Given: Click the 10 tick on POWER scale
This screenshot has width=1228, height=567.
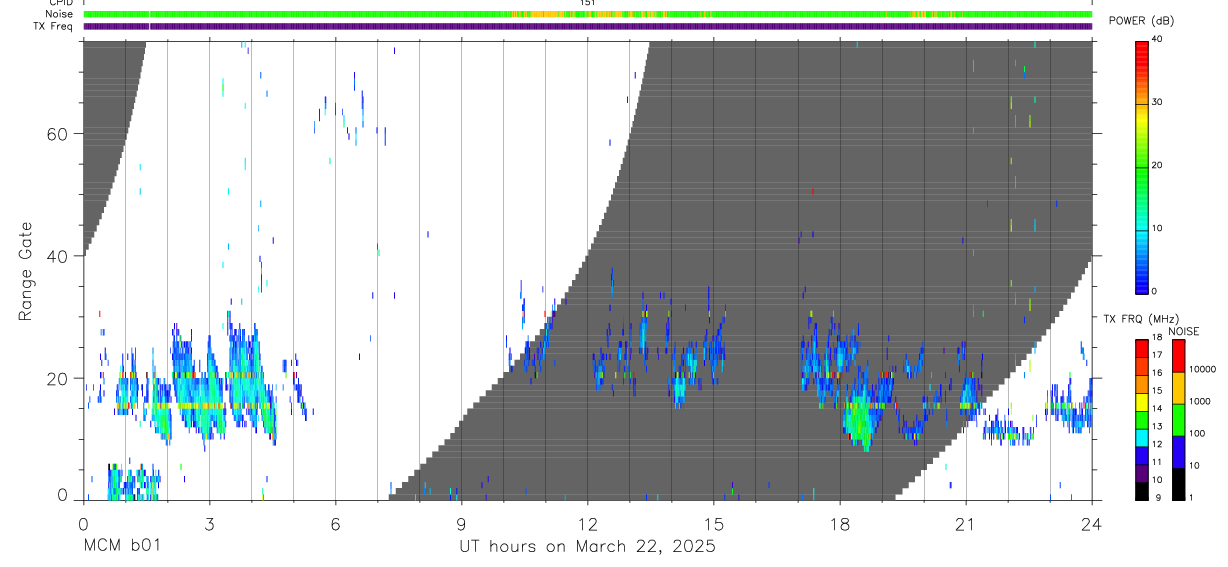Looking at the screenshot, I should pos(1155,228).
